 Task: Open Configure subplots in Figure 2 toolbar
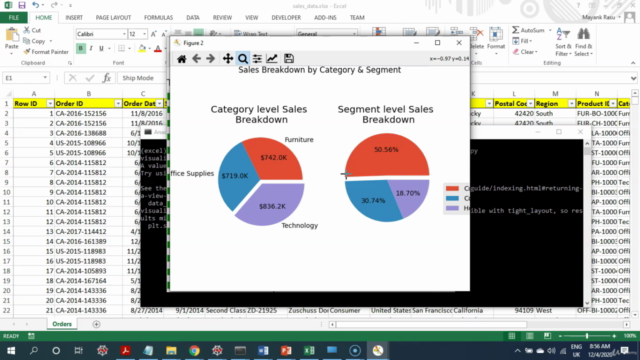coord(257,59)
